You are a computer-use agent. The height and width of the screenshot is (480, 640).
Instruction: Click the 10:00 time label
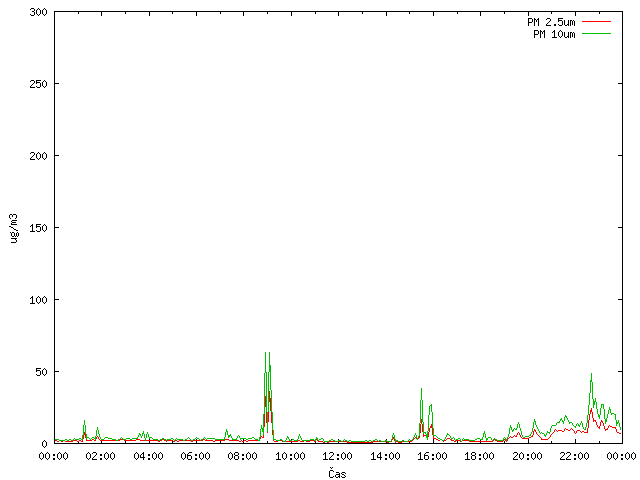pos(290,456)
